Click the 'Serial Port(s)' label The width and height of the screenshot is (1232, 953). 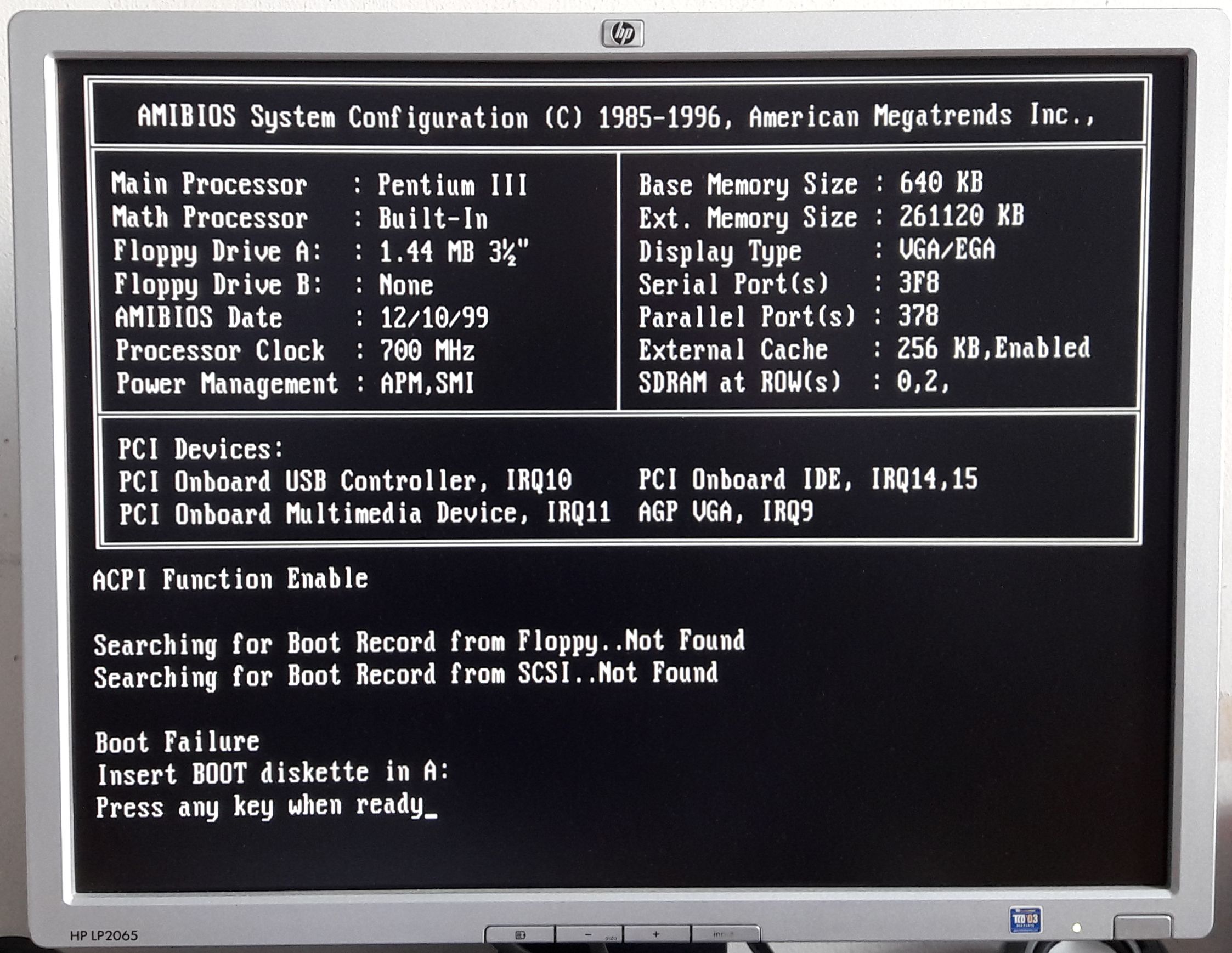point(733,283)
